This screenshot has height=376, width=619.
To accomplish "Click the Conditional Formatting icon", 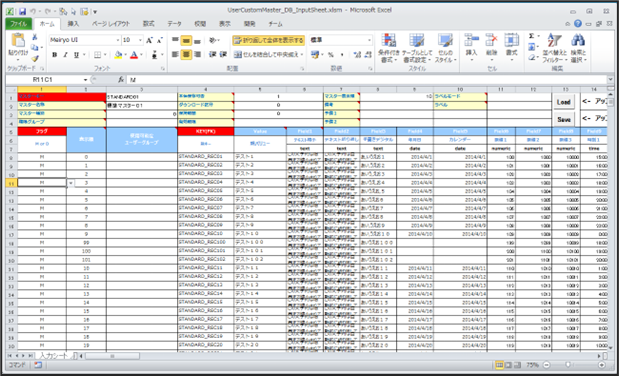I will point(388,41).
